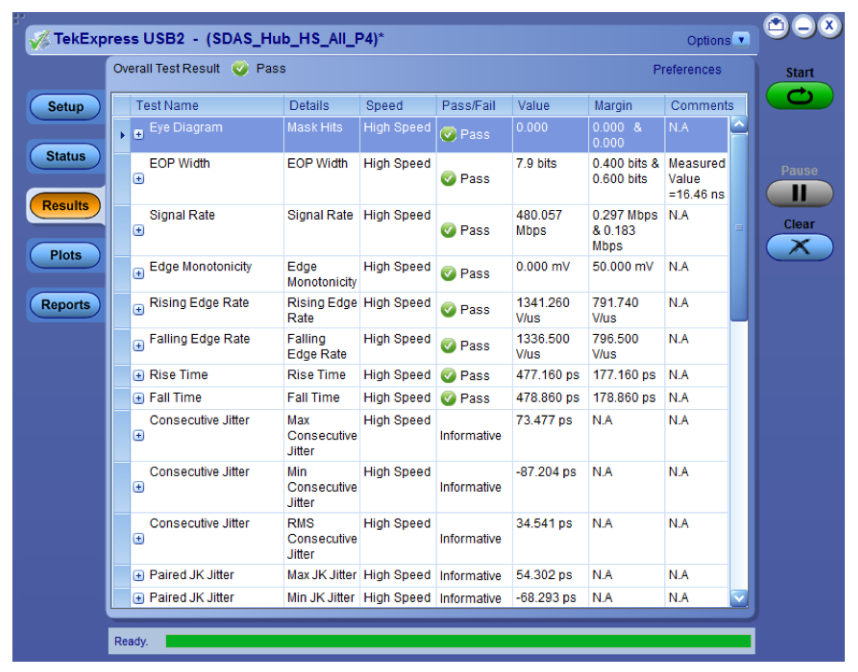The width and height of the screenshot is (858, 672).
Task: Click the results scrollbar down arrow
Action: [739, 598]
